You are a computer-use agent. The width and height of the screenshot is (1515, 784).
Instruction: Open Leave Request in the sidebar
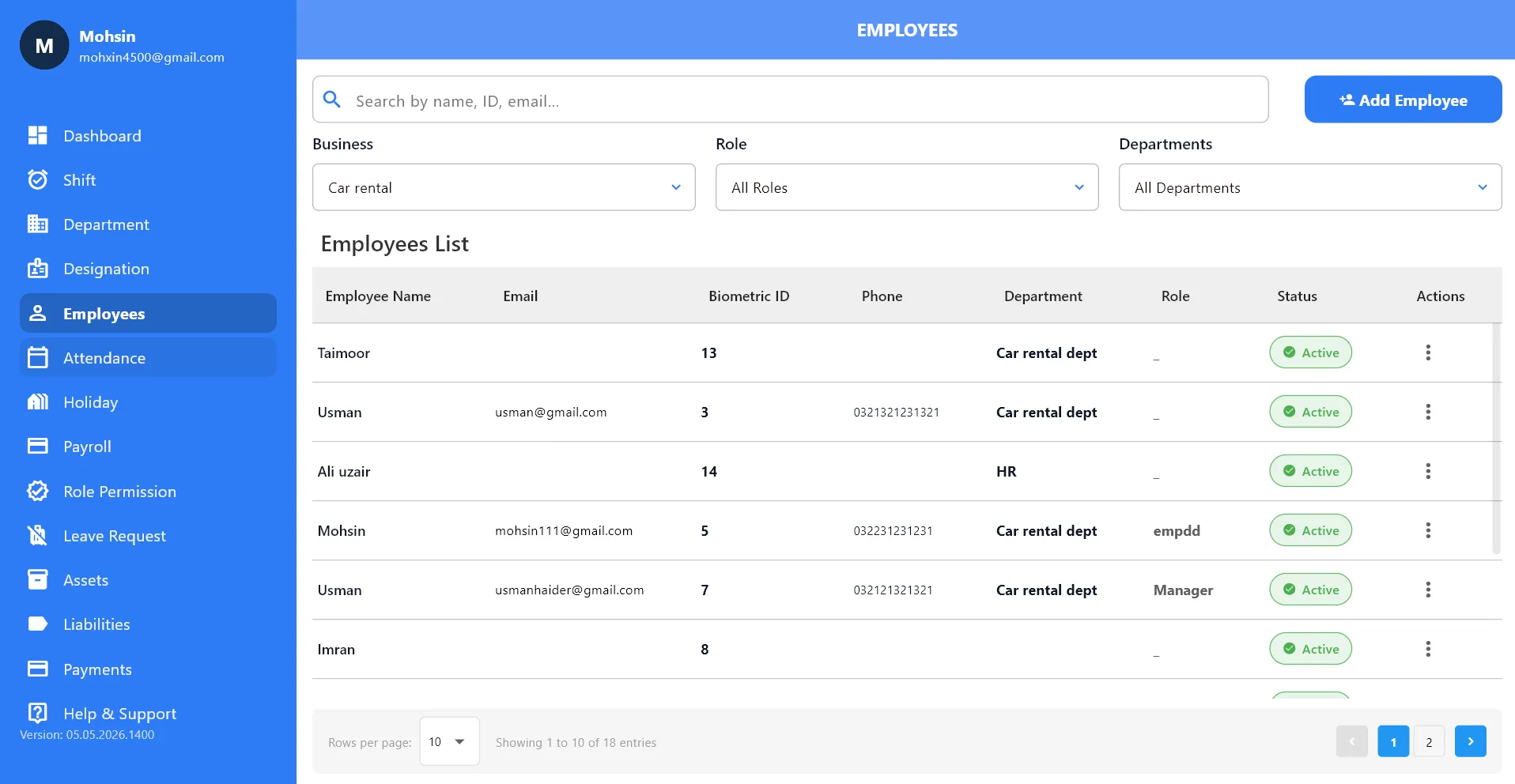tap(148, 536)
